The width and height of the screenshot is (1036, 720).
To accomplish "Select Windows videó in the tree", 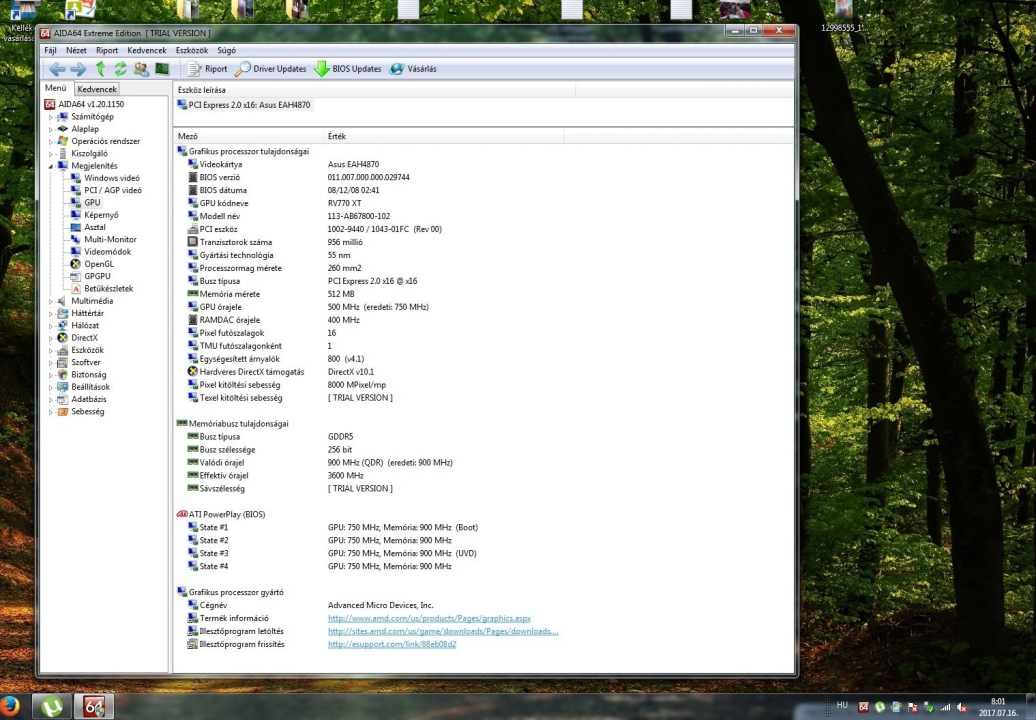I will (x=112, y=178).
